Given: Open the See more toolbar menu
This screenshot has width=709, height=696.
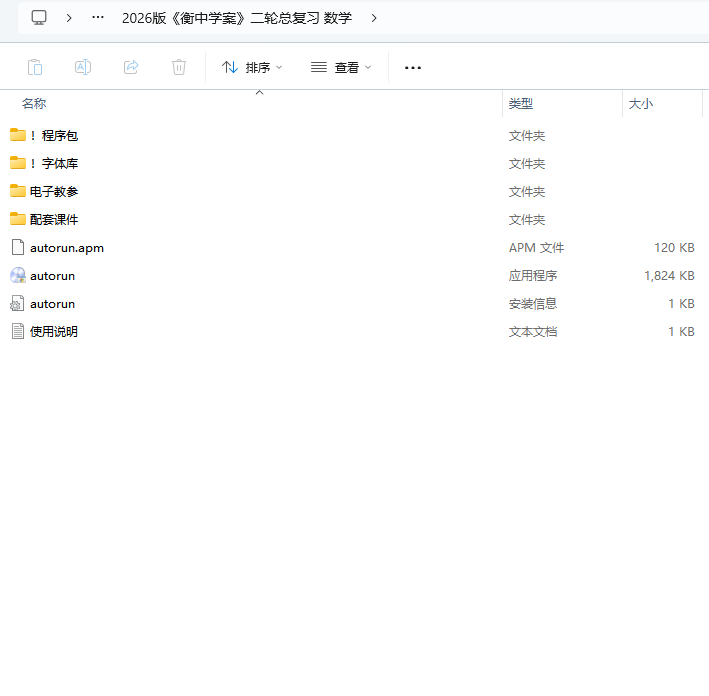Looking at the screenshot, I should [x=413, y=67].
